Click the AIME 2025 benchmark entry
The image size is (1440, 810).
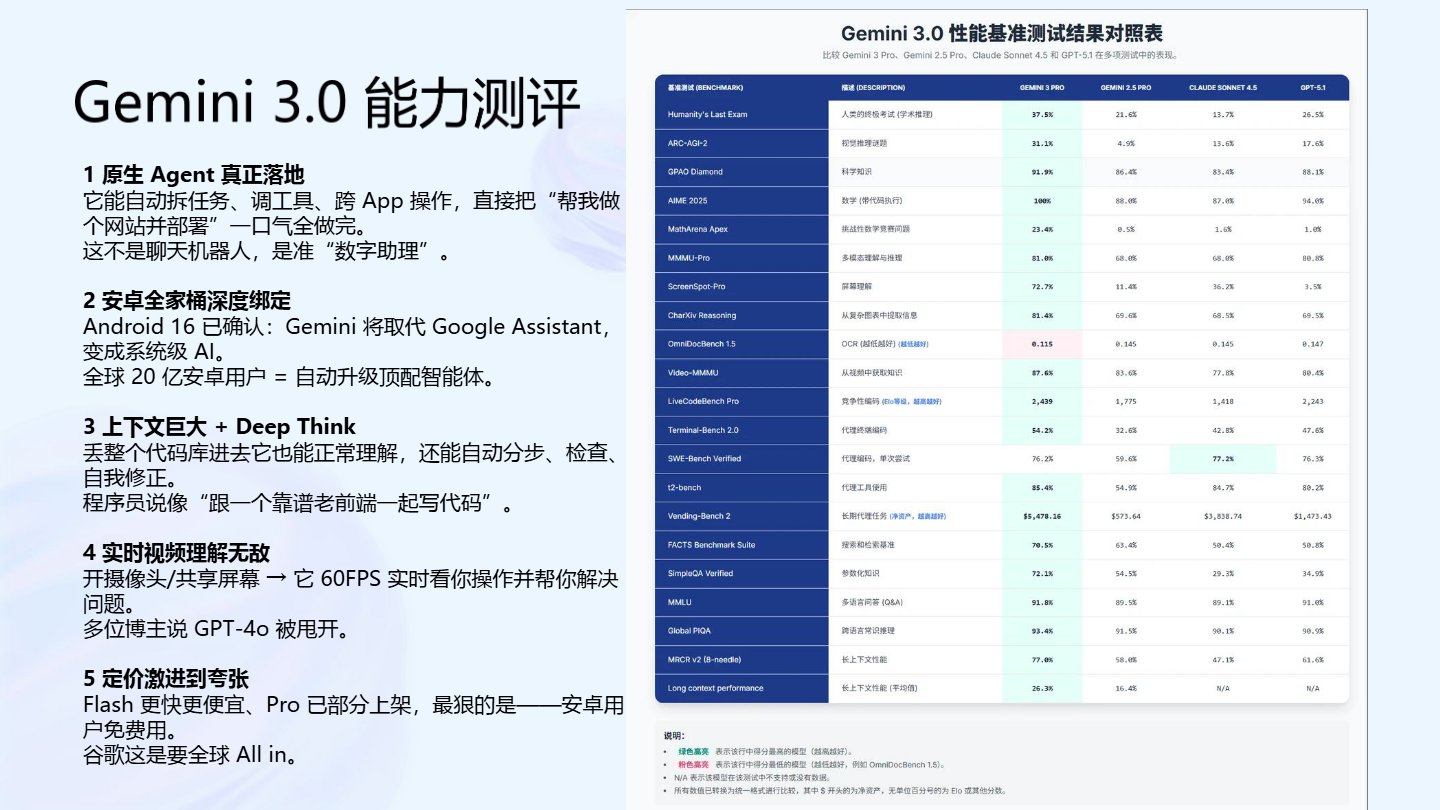[685, 200]
